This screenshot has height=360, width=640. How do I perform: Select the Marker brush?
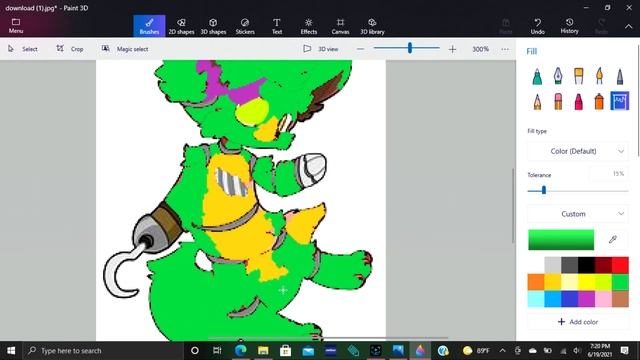pyautogui.click(x=537, y=76)
